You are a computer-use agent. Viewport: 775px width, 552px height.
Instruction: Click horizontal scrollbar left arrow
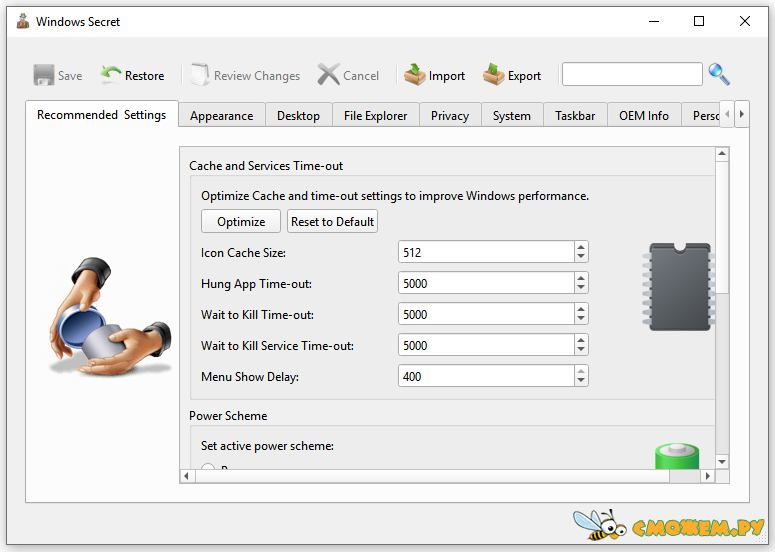pyautogui.click(x=186, y=476)
